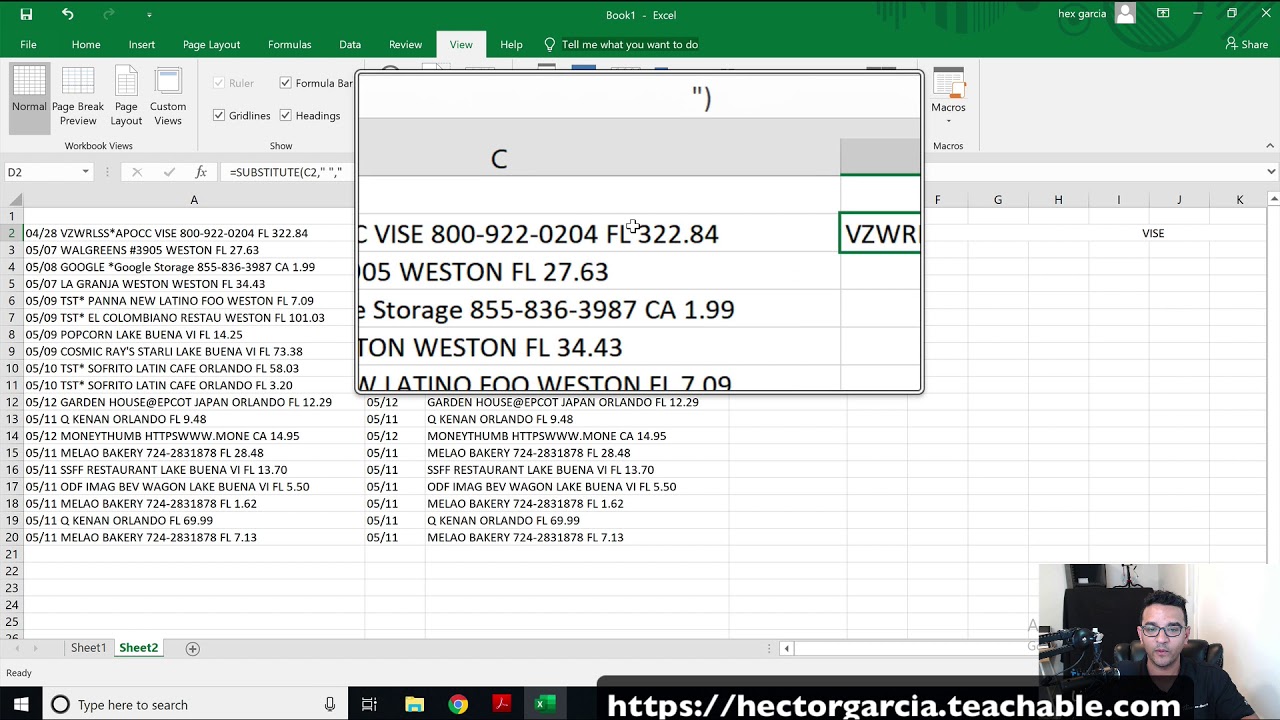This screenshot has height=720, width=1280.
Task: Open Chrome from the taskbar
Action: (x=458, y=705)
